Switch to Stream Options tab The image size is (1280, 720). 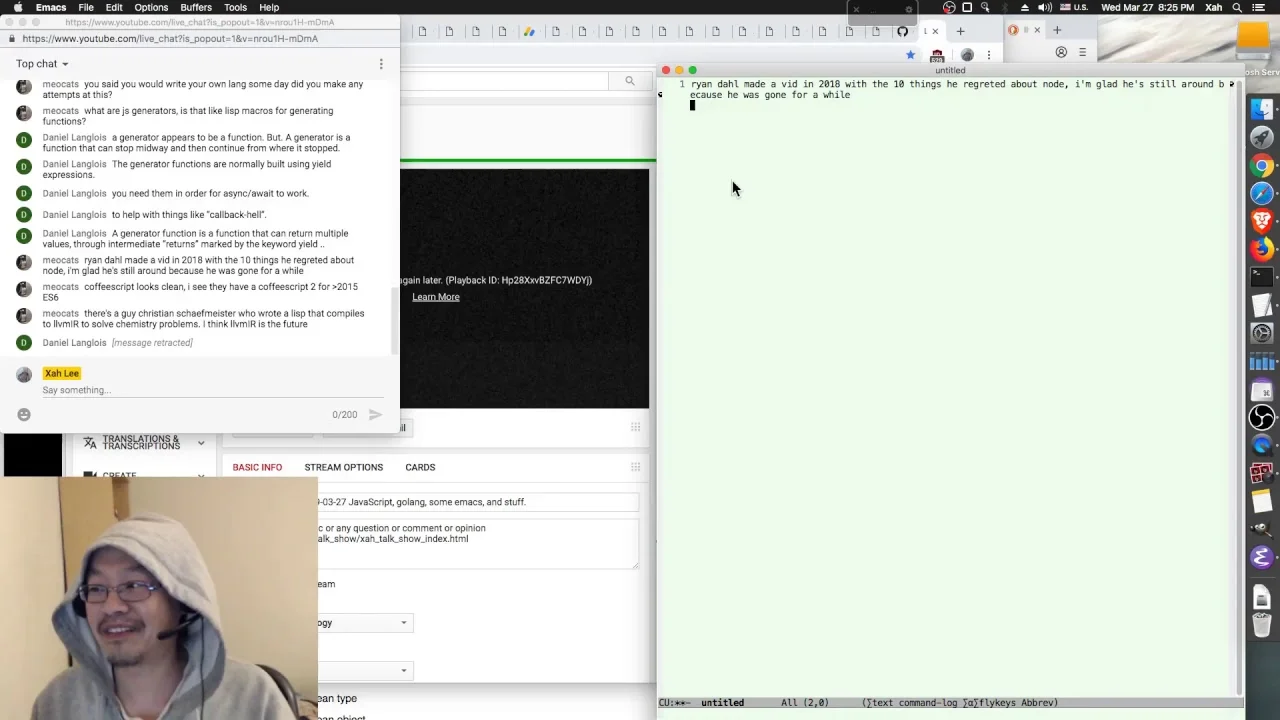click(x=343, y=467)
